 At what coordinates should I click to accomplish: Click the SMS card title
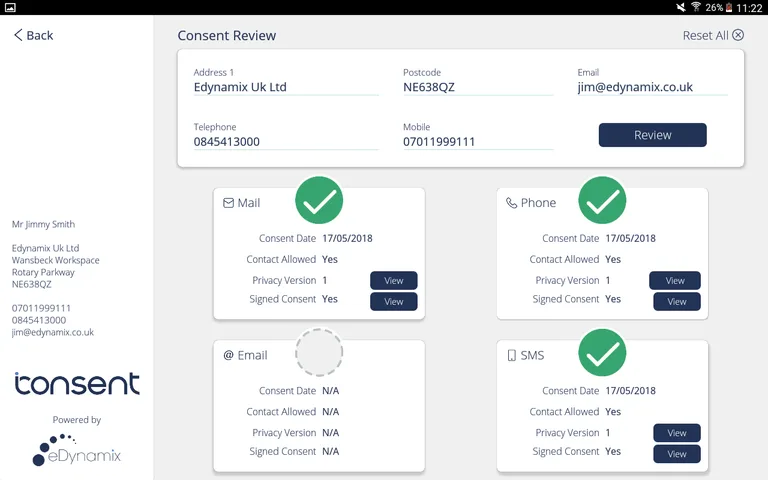(x=532, y=355)
